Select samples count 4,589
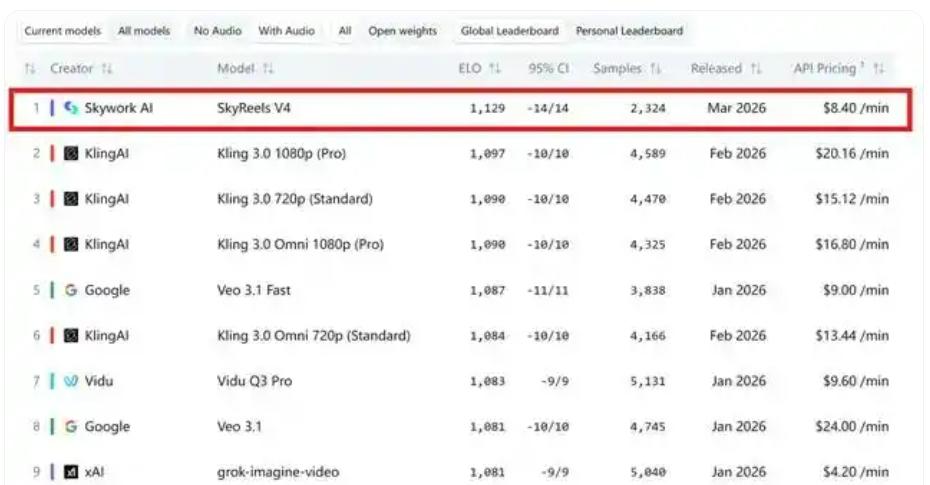This screenshot has height=485, width=930. tap(648, 154)
